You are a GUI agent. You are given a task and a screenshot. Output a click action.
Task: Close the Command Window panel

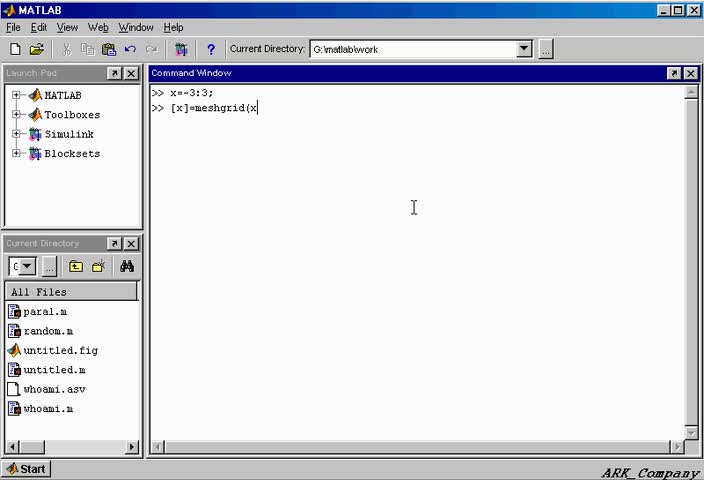click(x=691, y=73)
